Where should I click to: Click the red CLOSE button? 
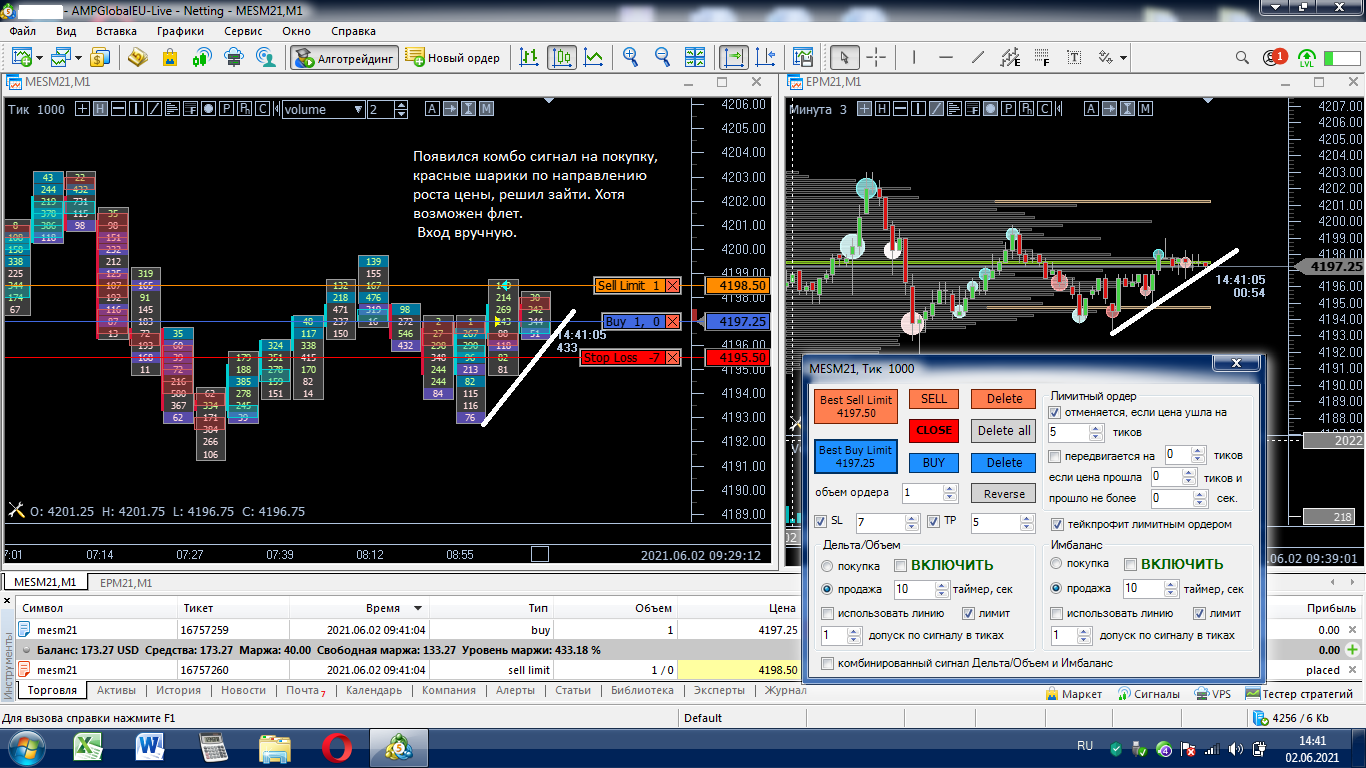point(934,431)
